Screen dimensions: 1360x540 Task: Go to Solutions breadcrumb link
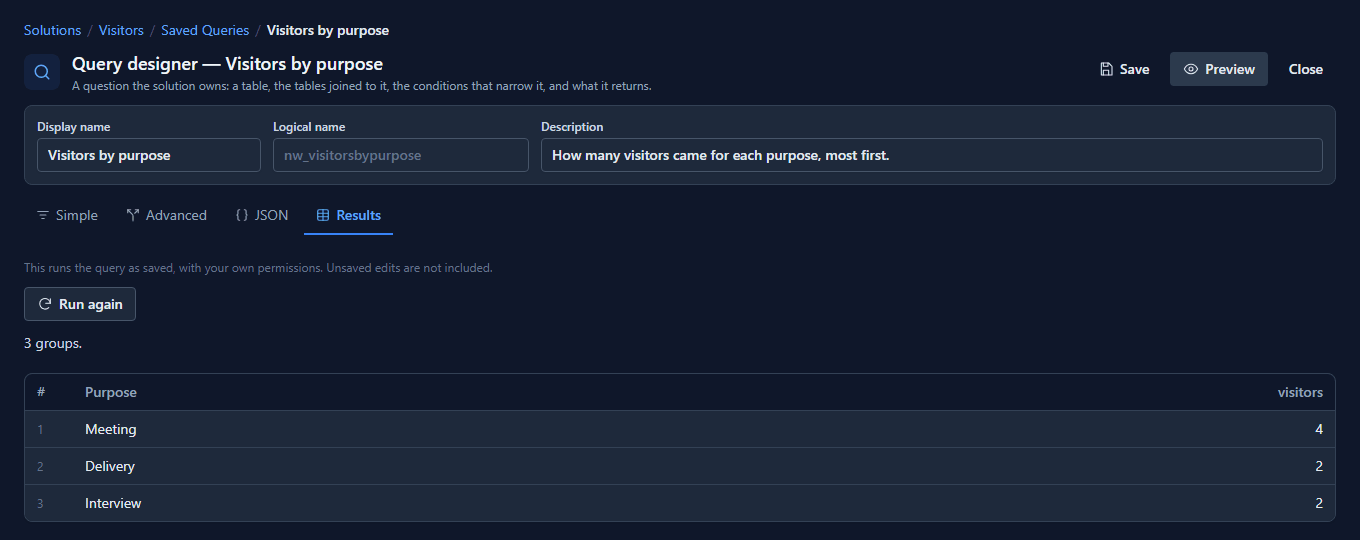point(53,30)
